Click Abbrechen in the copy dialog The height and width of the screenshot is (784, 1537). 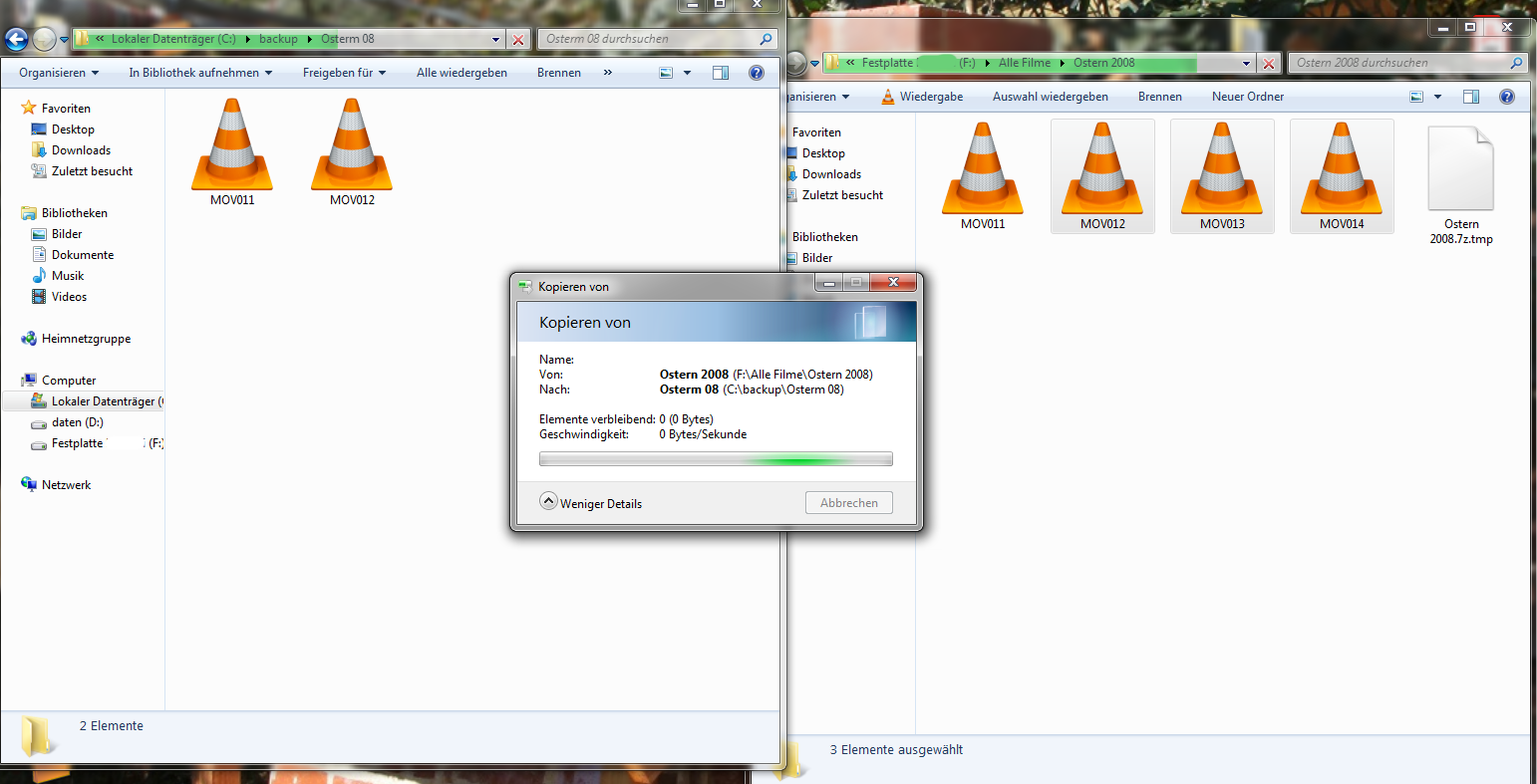click(x=849, y=503)
